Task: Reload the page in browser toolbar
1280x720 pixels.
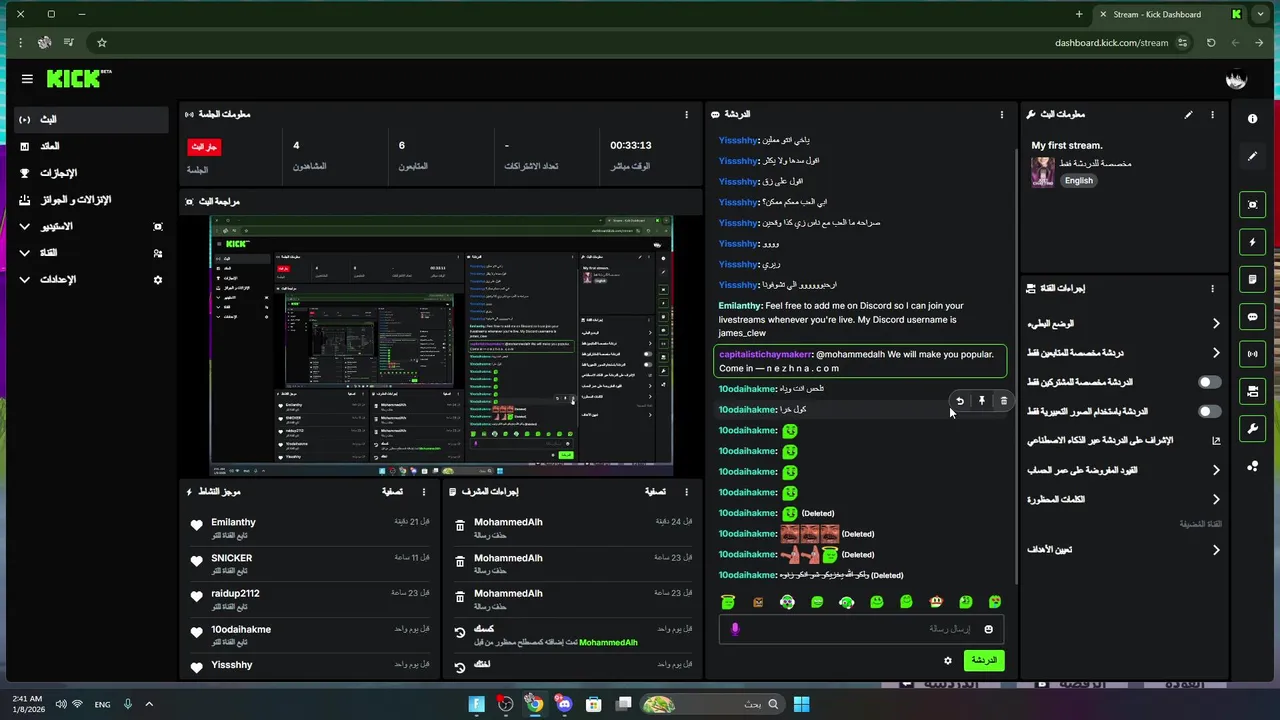Action: point(1211,43)
